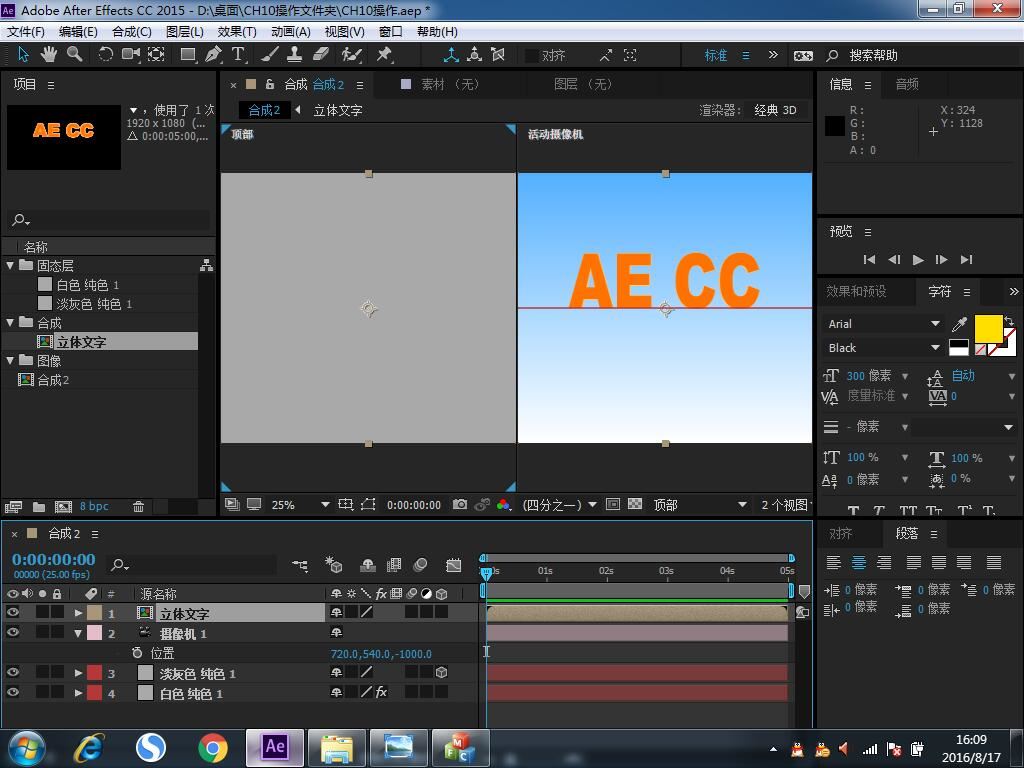Click the yellow fill color swatch
Screen dimensions: 1024x768
click(988, 328)
